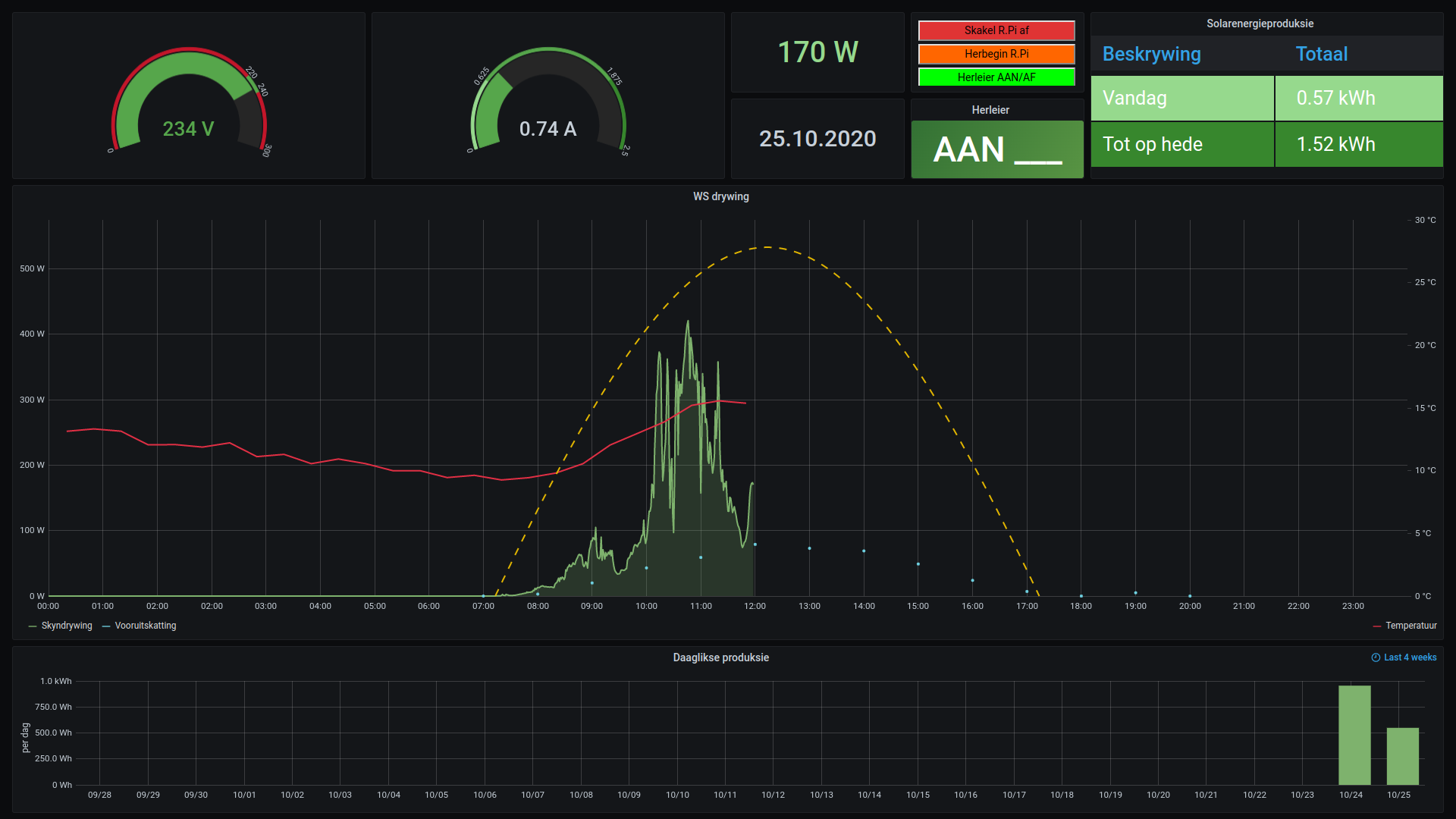This screenshot has height=819, width=1456.
Task: Toggle Skyndrywing series in chart legend
Action: pyautogui.click(x=67, y=626)
